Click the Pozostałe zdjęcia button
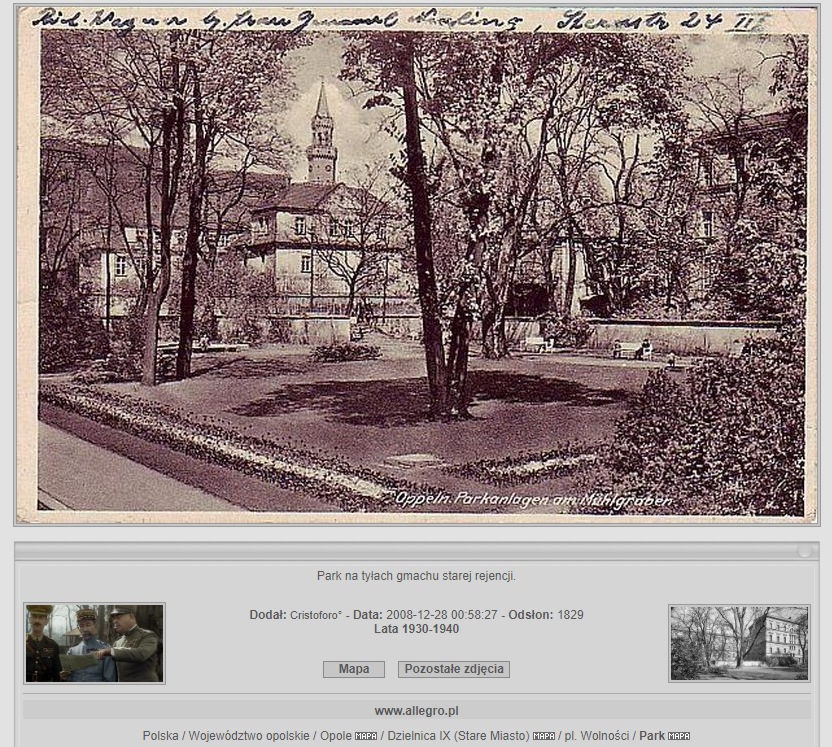832x747 pixels. coord(453,669)
